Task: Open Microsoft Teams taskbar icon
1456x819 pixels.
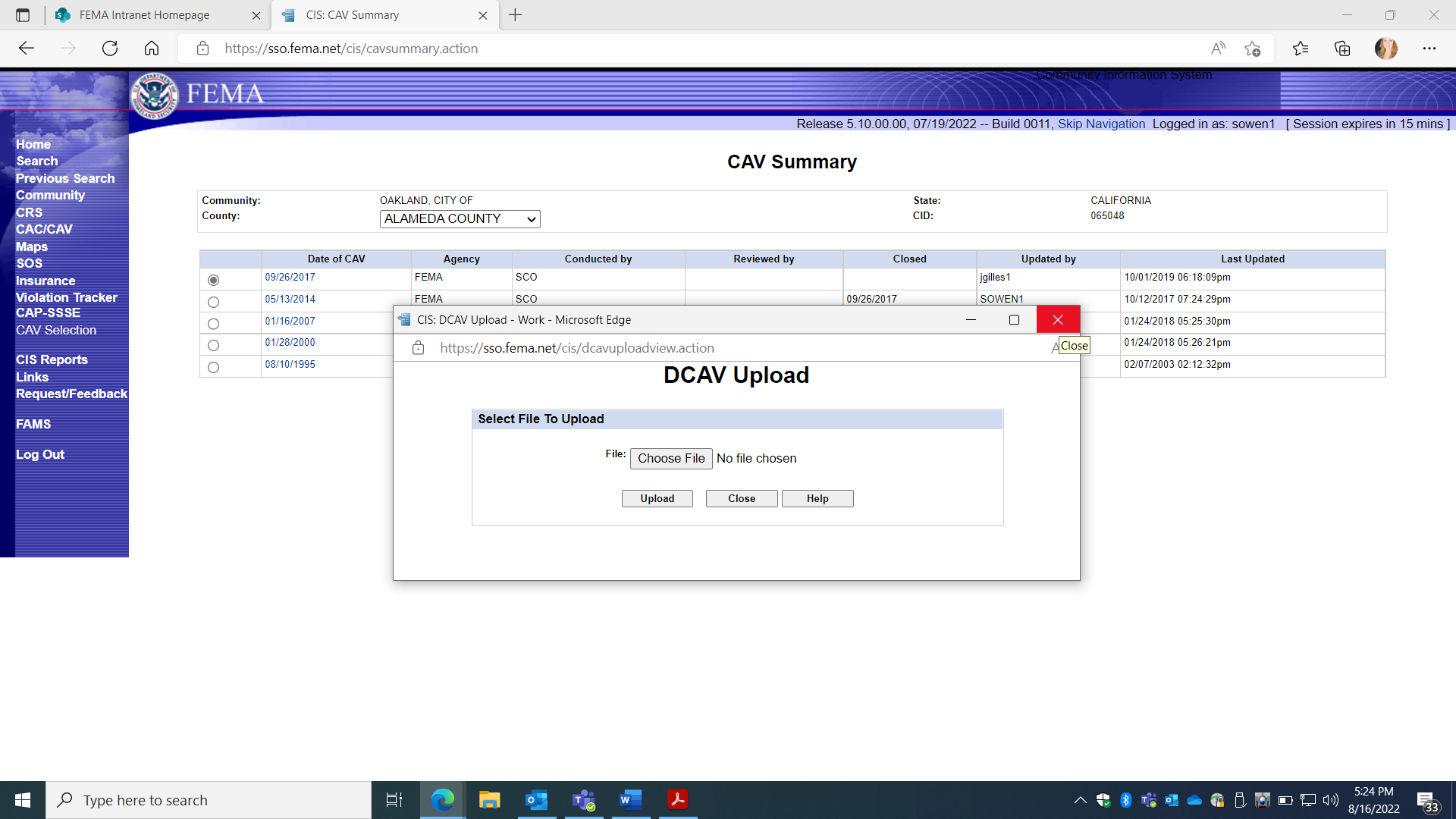Action: [x=583, y=799]
